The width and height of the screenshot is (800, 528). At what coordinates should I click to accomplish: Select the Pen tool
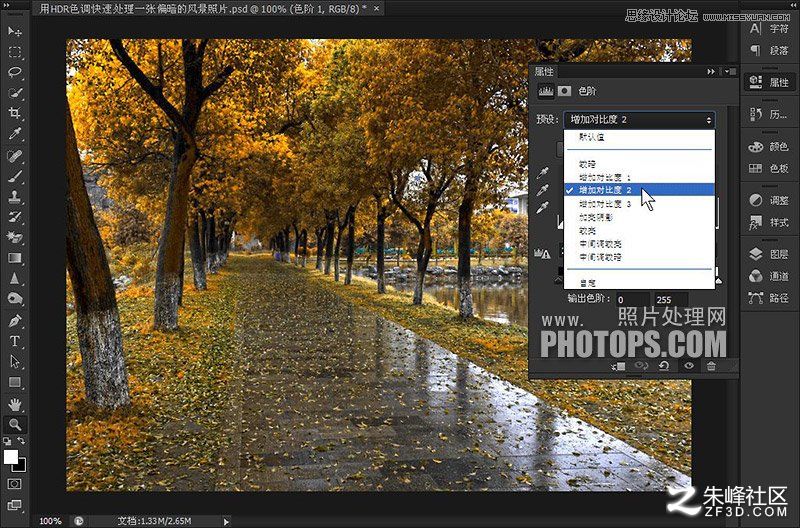14,321
